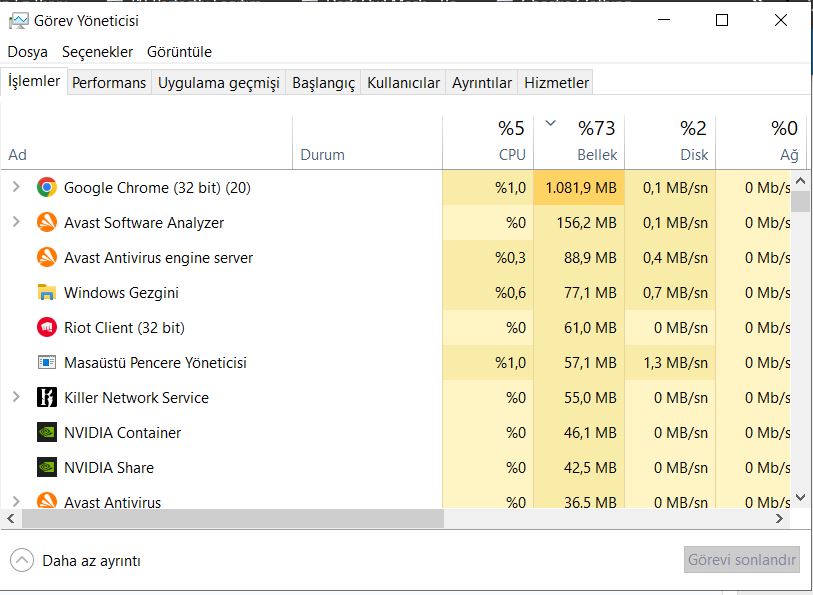Click the NVIDIA Container icon

[x=46, y=432]
